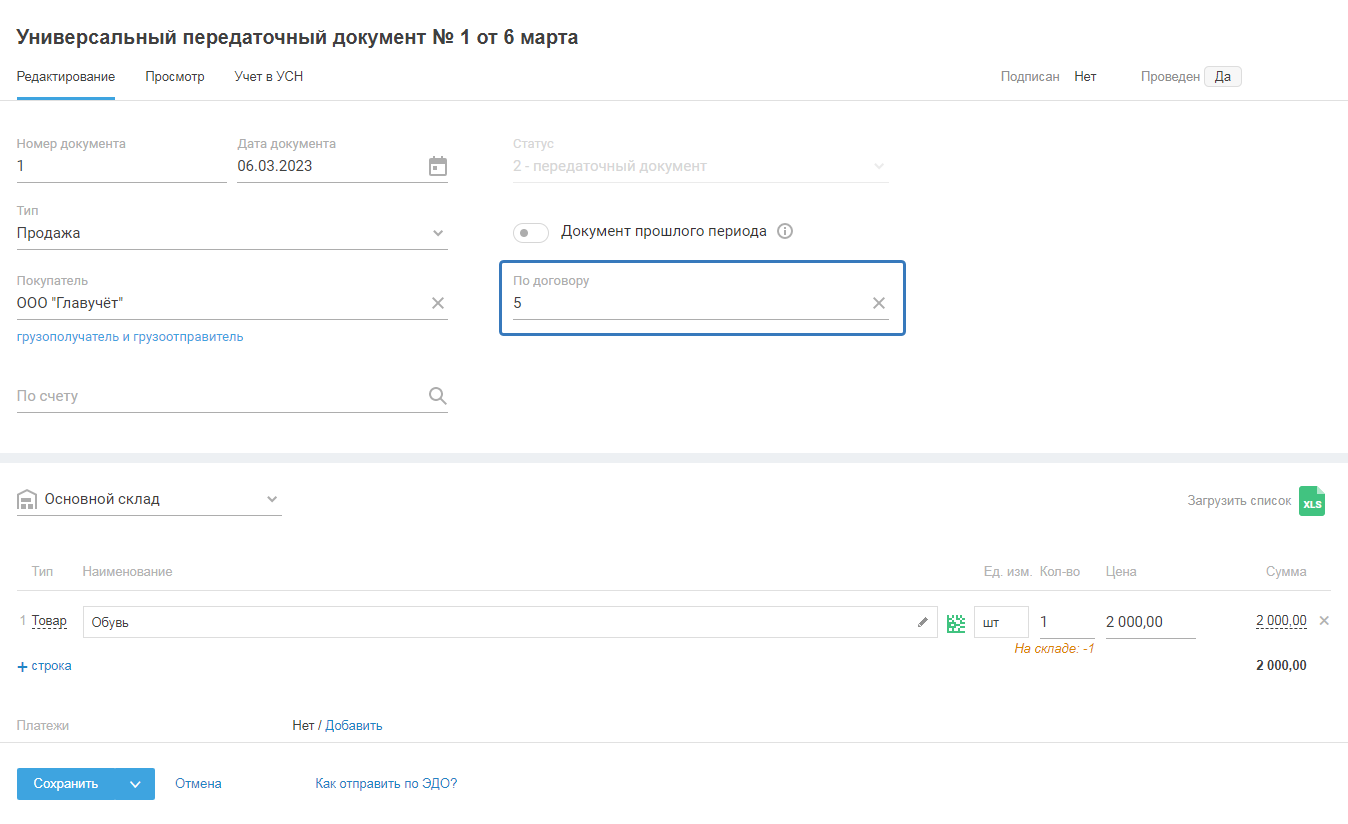Image resolution: width=1348 pixels, height=824 pixels.
Task: Clear the По договору contract field
Action: (879, 303)
